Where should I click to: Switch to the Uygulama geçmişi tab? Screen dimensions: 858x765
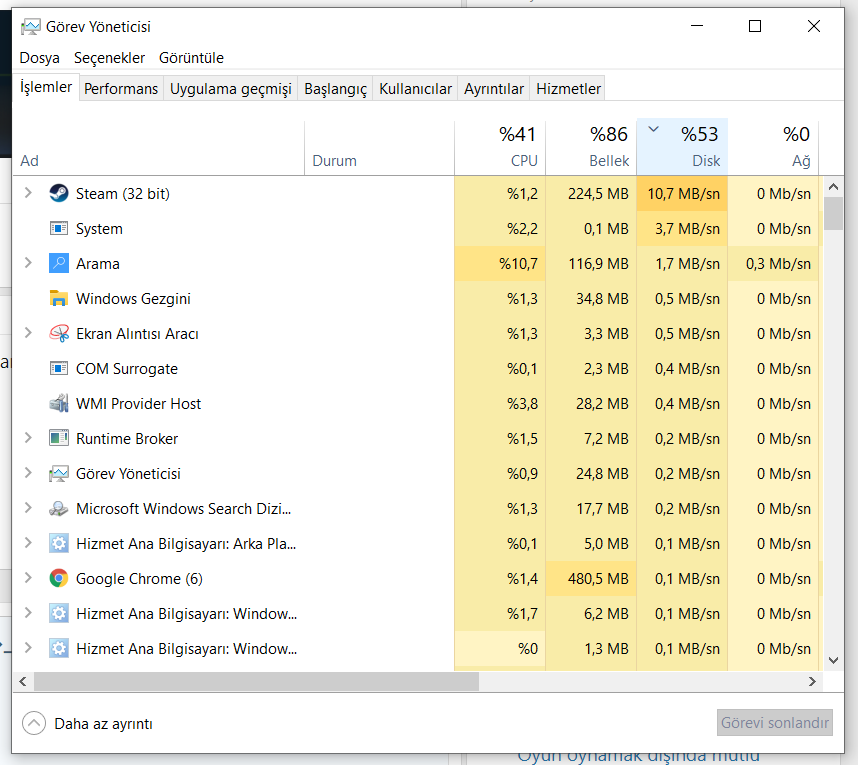(230, 89)
